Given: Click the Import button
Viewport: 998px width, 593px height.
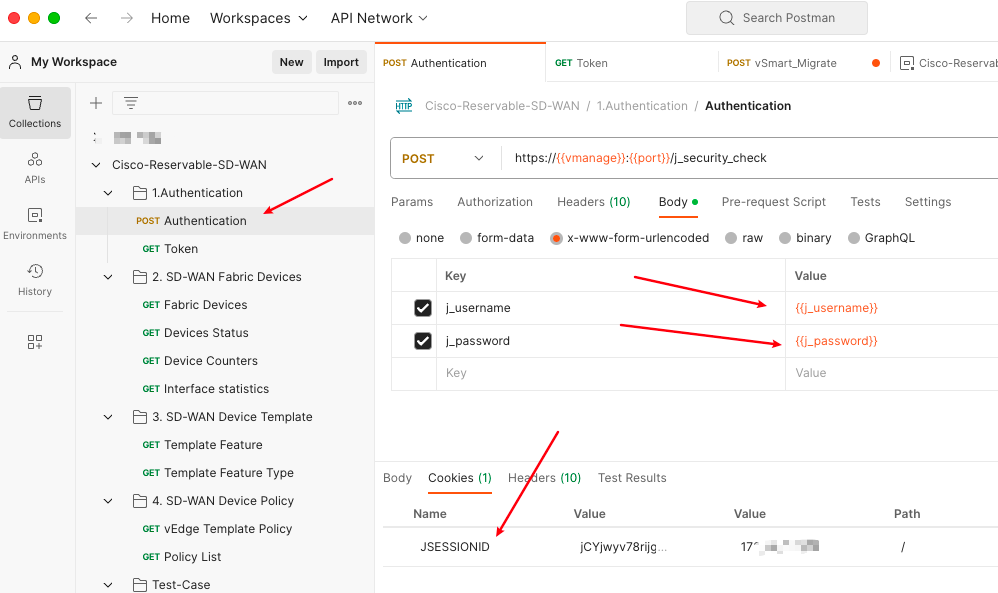Looking at the screenshot, I should click(x=341, y=62).
